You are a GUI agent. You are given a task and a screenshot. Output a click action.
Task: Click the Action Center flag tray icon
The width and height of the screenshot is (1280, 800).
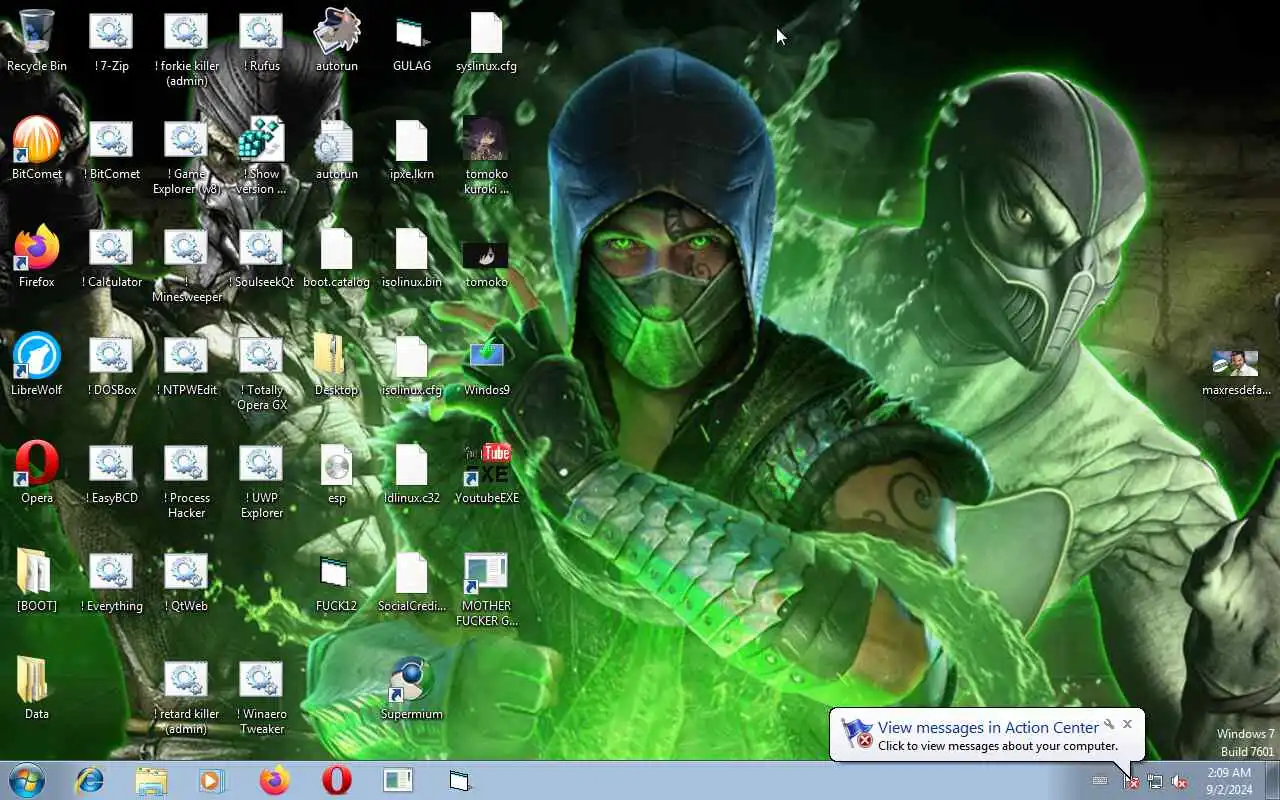[1131, 781]
